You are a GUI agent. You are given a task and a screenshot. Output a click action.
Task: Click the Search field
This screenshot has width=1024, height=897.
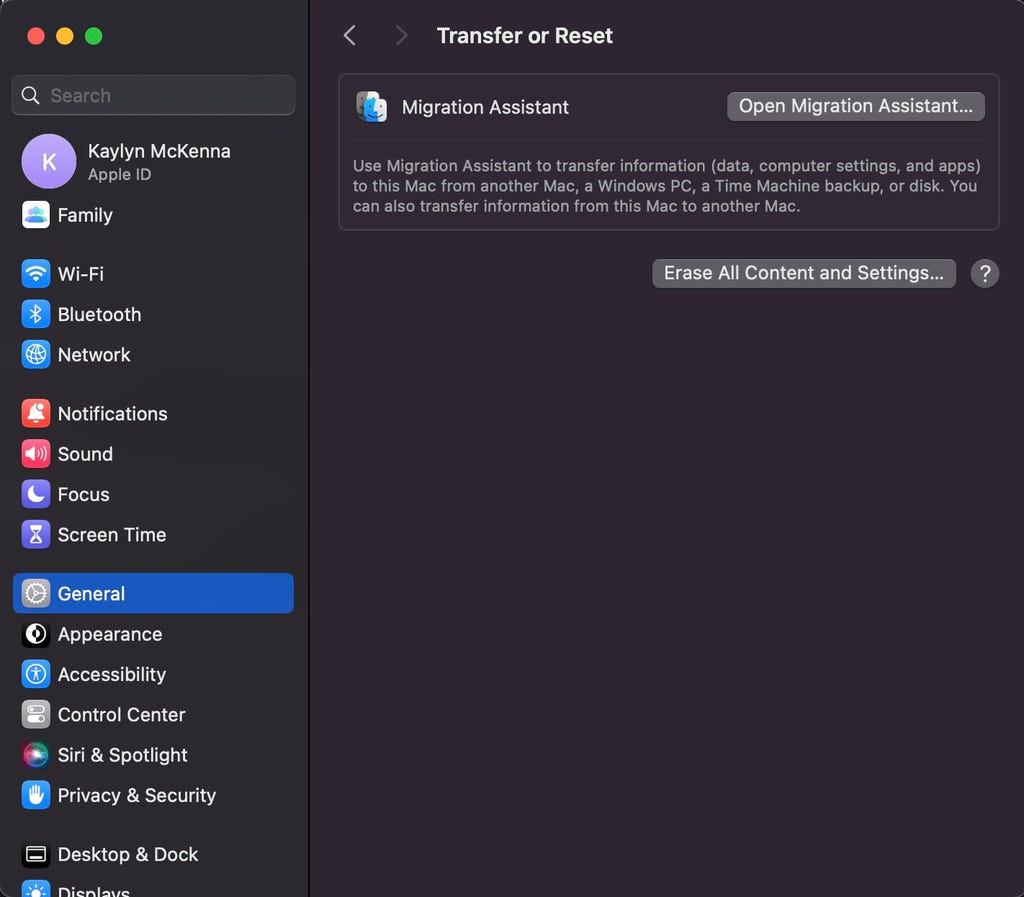pyautogui.click(x=153, y=96)
